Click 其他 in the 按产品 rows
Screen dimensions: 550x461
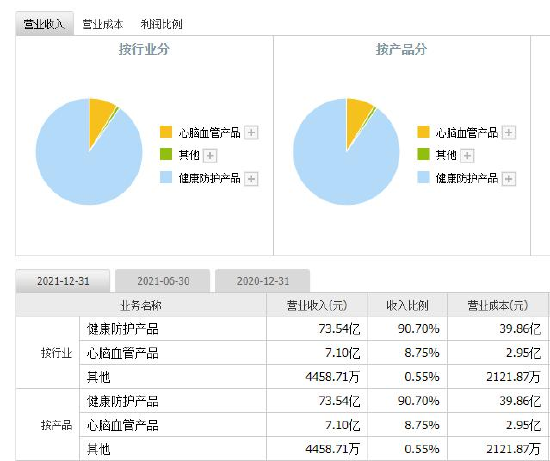pyautogui.click(x=98, y=449)
